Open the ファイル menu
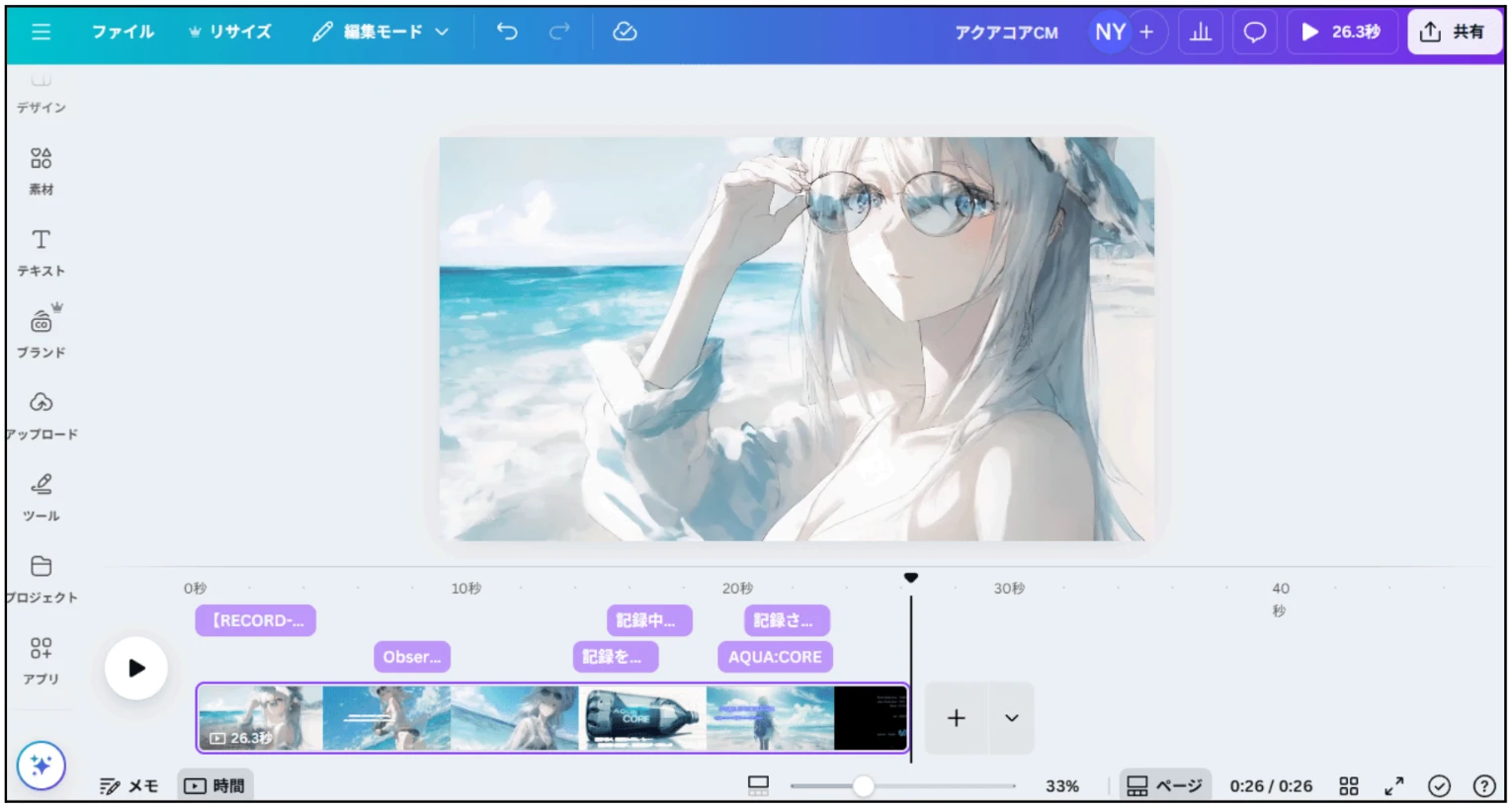This screenshot has height=808, width=1512. [x=123, y=32]
